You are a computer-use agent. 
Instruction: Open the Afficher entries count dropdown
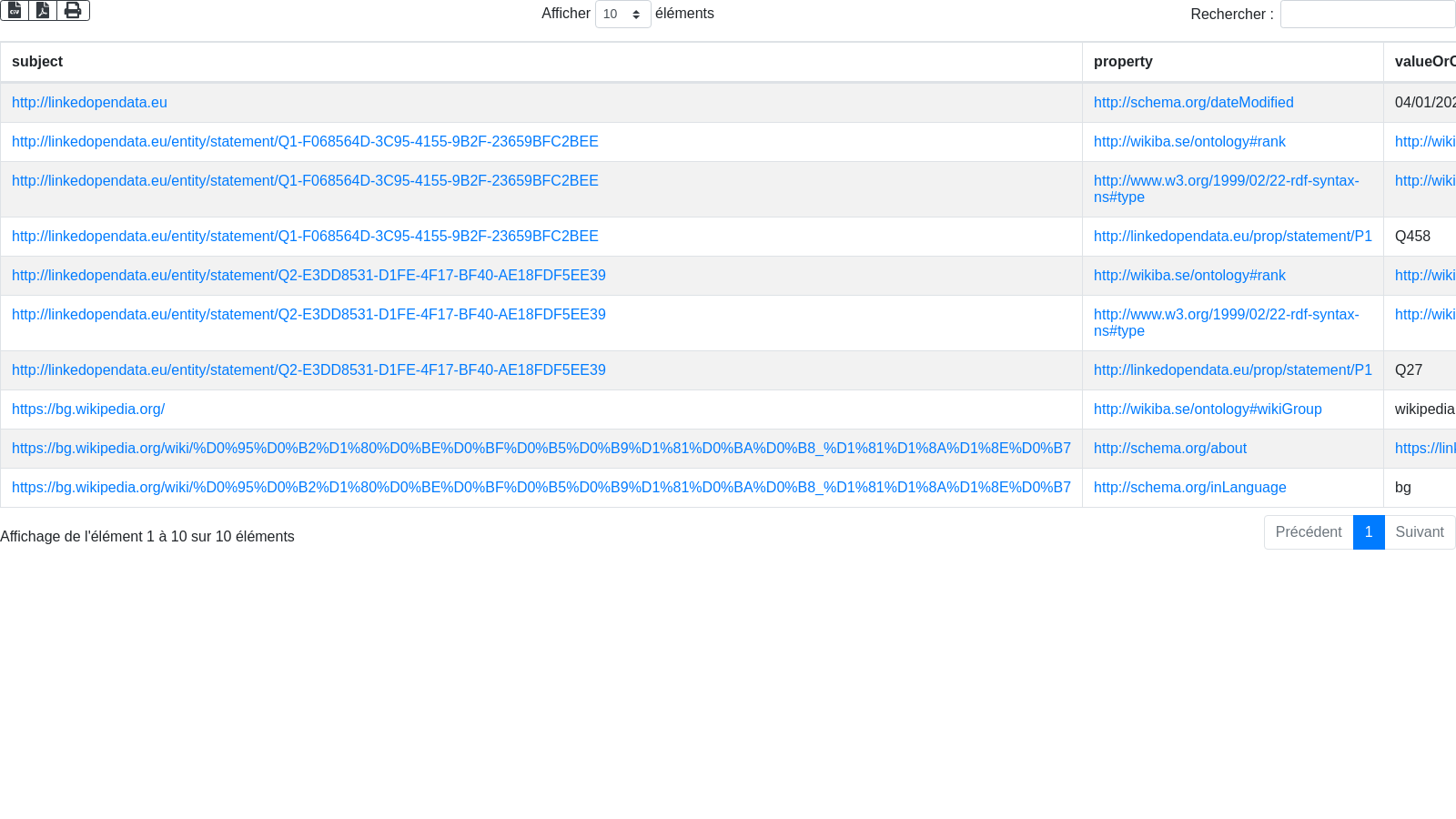tap(622, 15)
